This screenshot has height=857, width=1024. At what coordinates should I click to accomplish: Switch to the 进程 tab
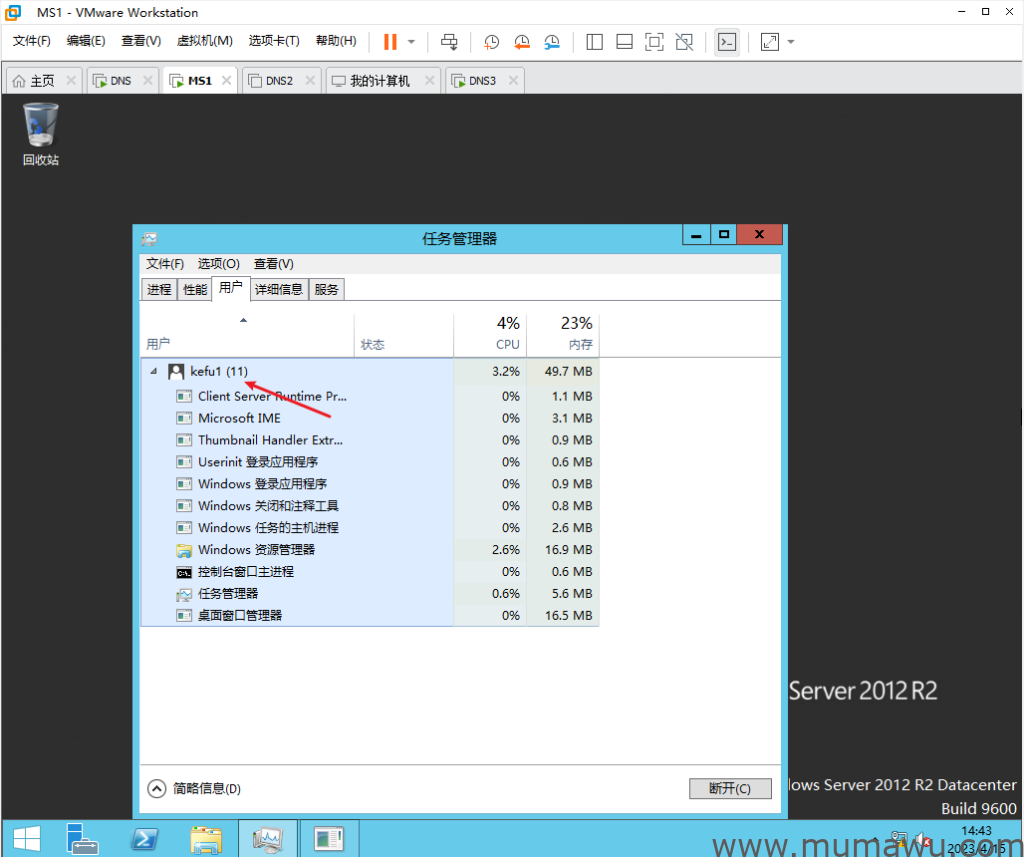tap(159, 289)
